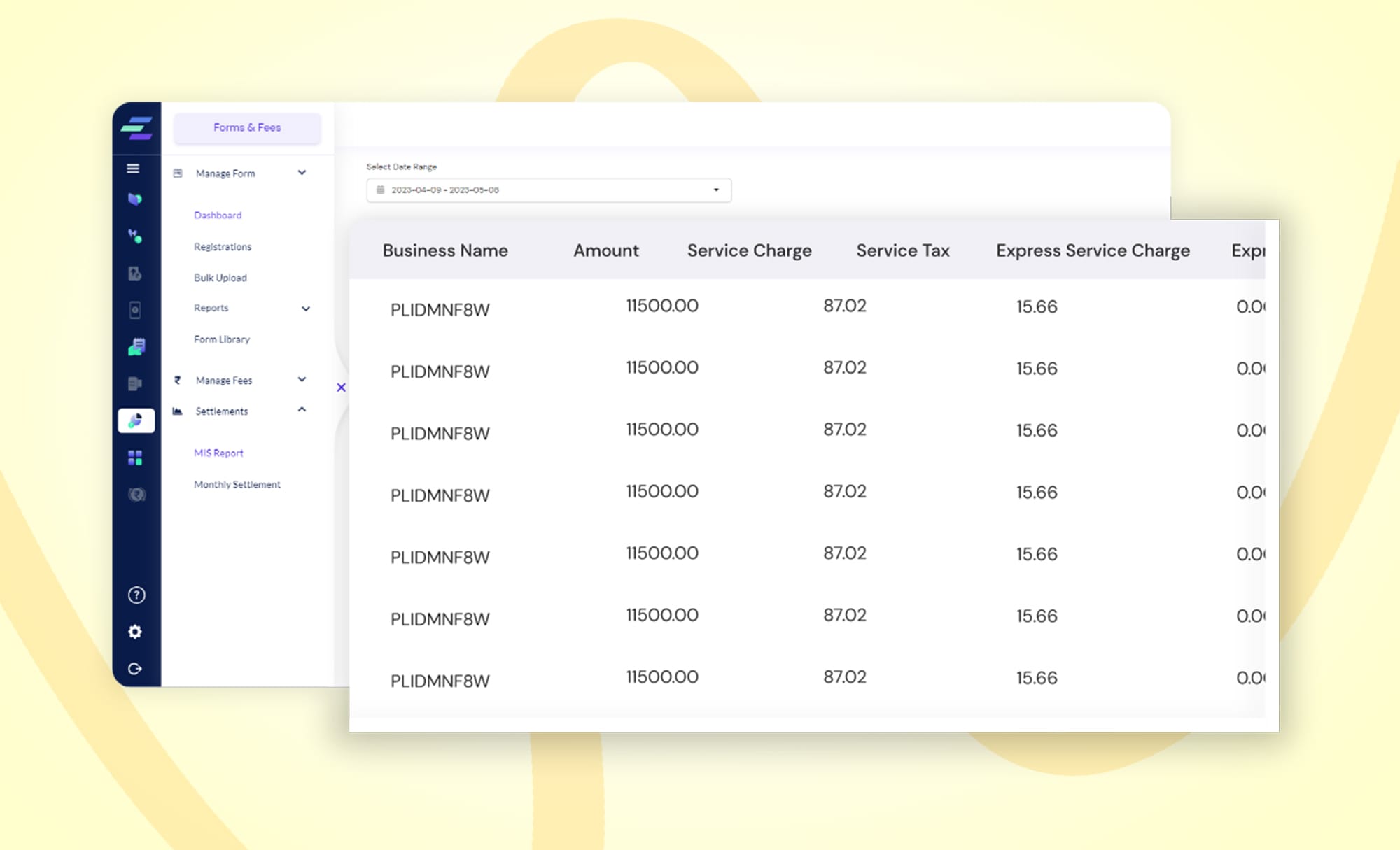Open settings gear icon in sidebar
The height and width of the screenshot is (850, 1400).
coord(135,632)
